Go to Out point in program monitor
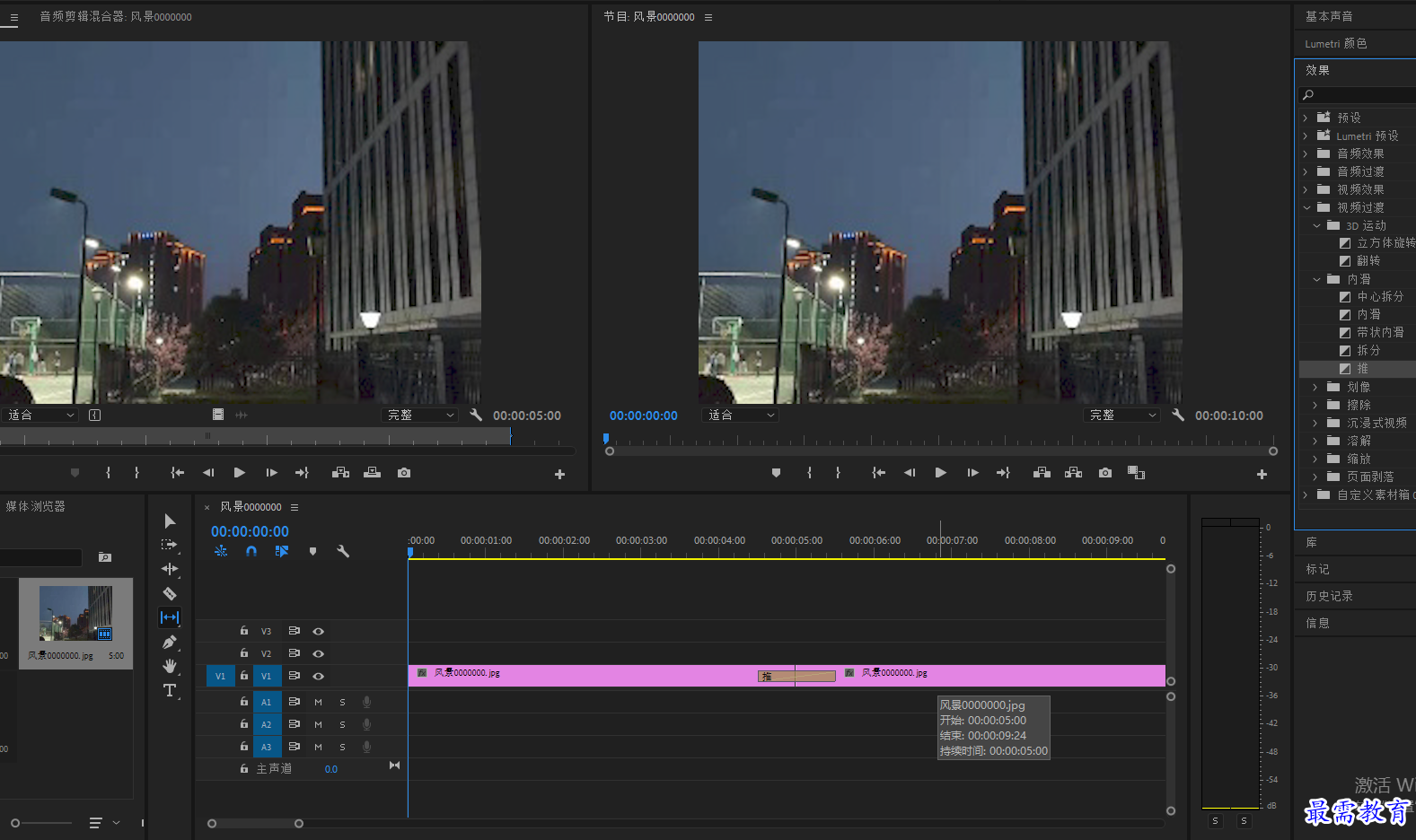The image size is (1416, 840). (x=1003, y=473)
